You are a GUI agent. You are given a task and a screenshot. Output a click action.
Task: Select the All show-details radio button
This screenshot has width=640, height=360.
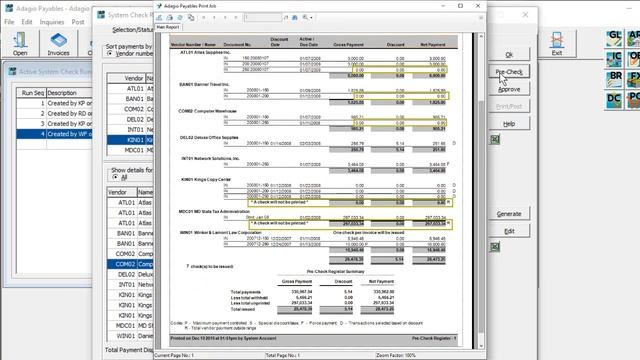click(x=115, y=177)
